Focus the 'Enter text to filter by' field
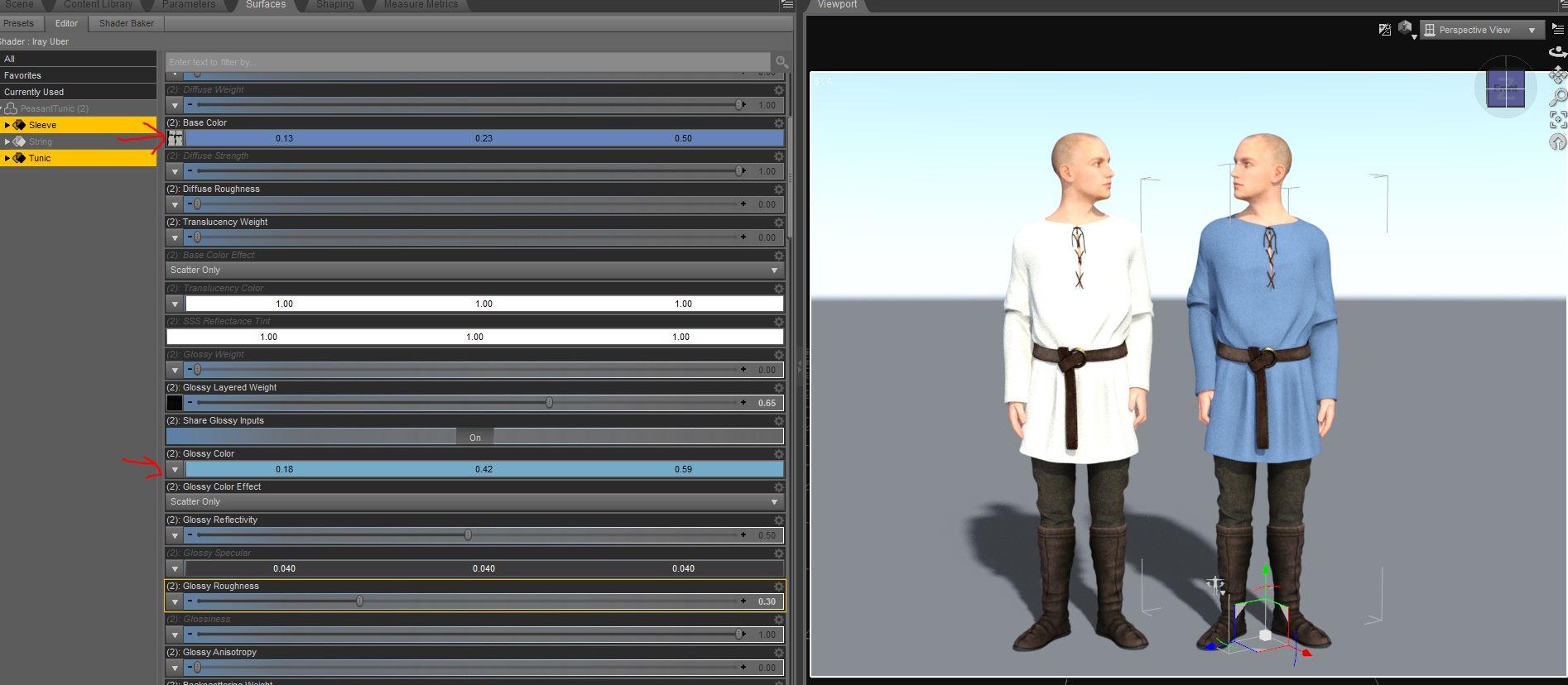This screenshot has height=685, width=1568. coord(468,62)
